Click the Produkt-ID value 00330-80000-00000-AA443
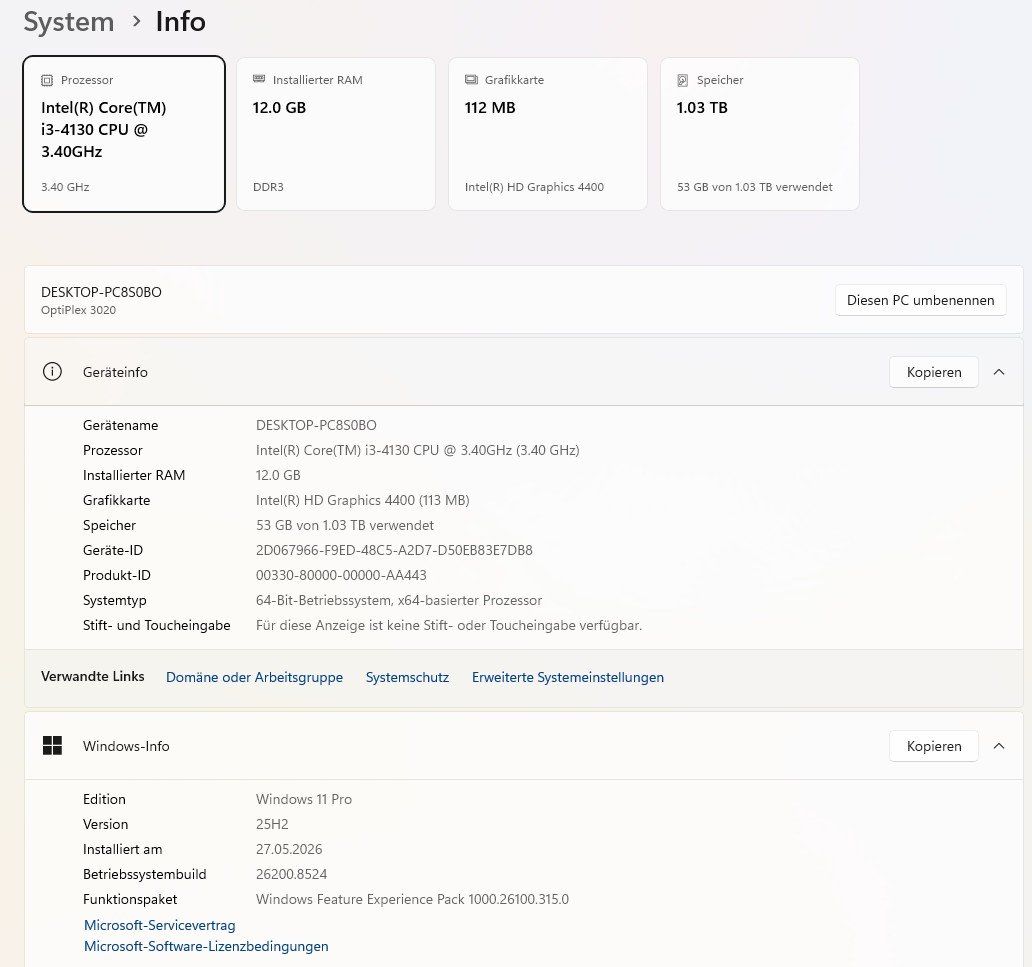 click(x=341, y=575)
